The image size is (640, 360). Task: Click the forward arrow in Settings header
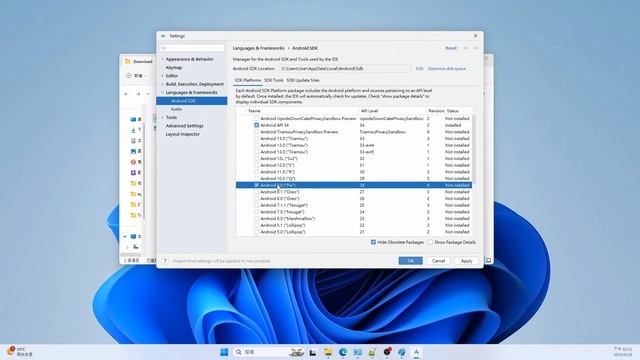(x=475, y=48)
